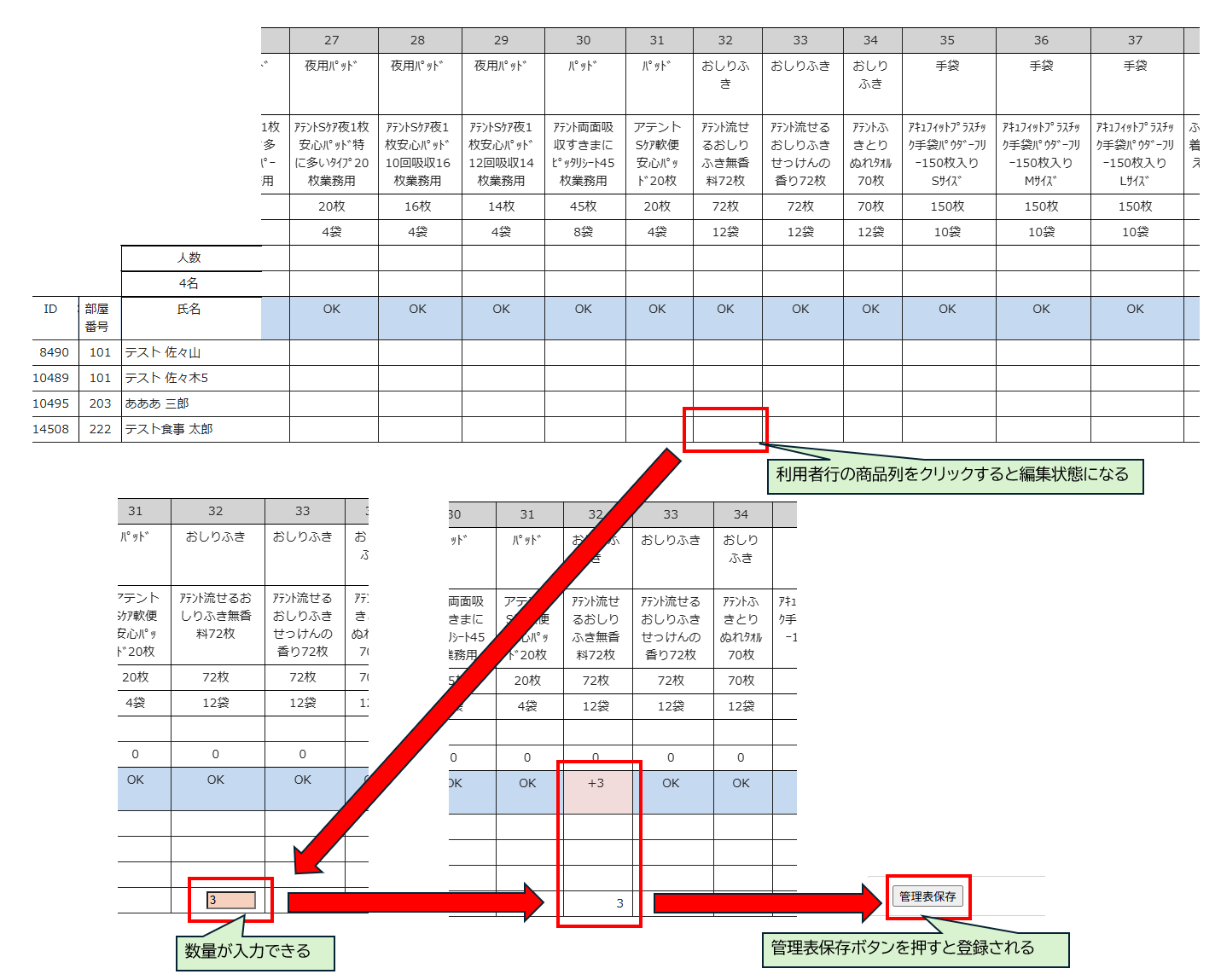The image size is (1221, 980).
Task: Select column 37 header in top table
Action: point(1135,40)
